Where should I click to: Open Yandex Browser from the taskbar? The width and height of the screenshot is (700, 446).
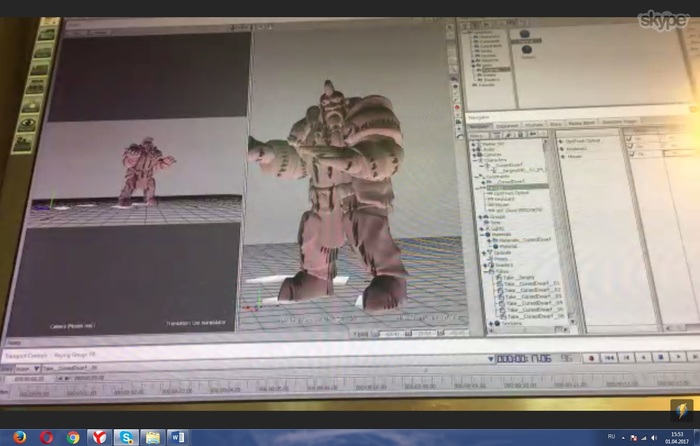coord(99,438)
